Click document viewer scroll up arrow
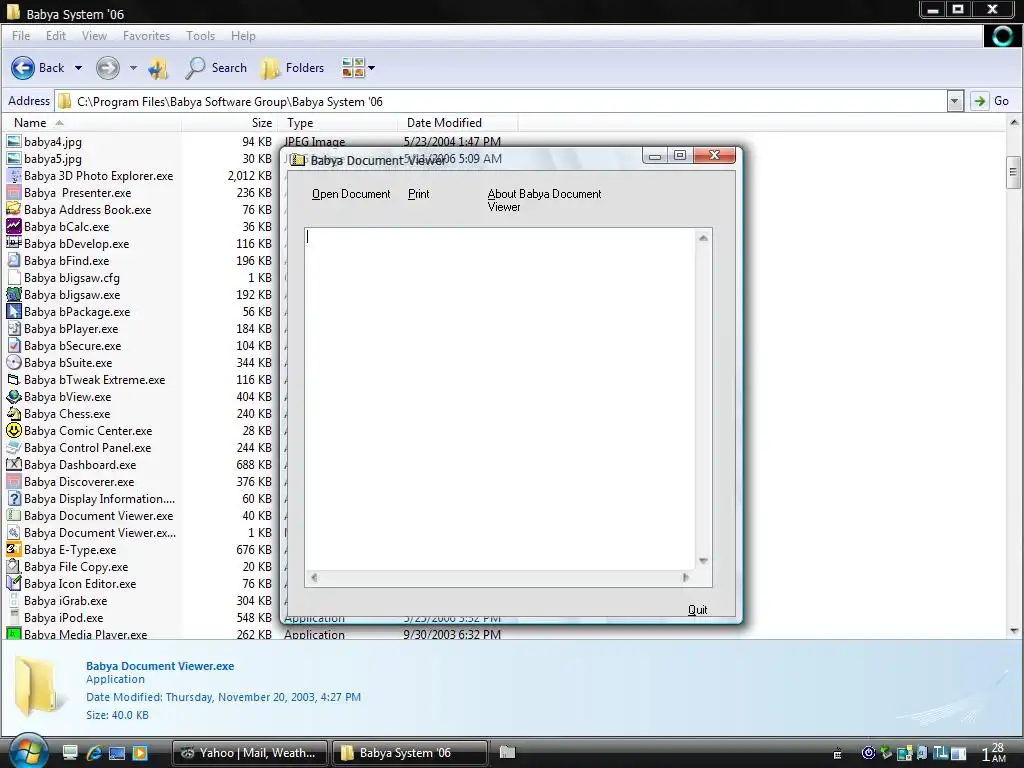Image resolution: width=1024 pixels, height=768 pixels. tap(703, 238)
